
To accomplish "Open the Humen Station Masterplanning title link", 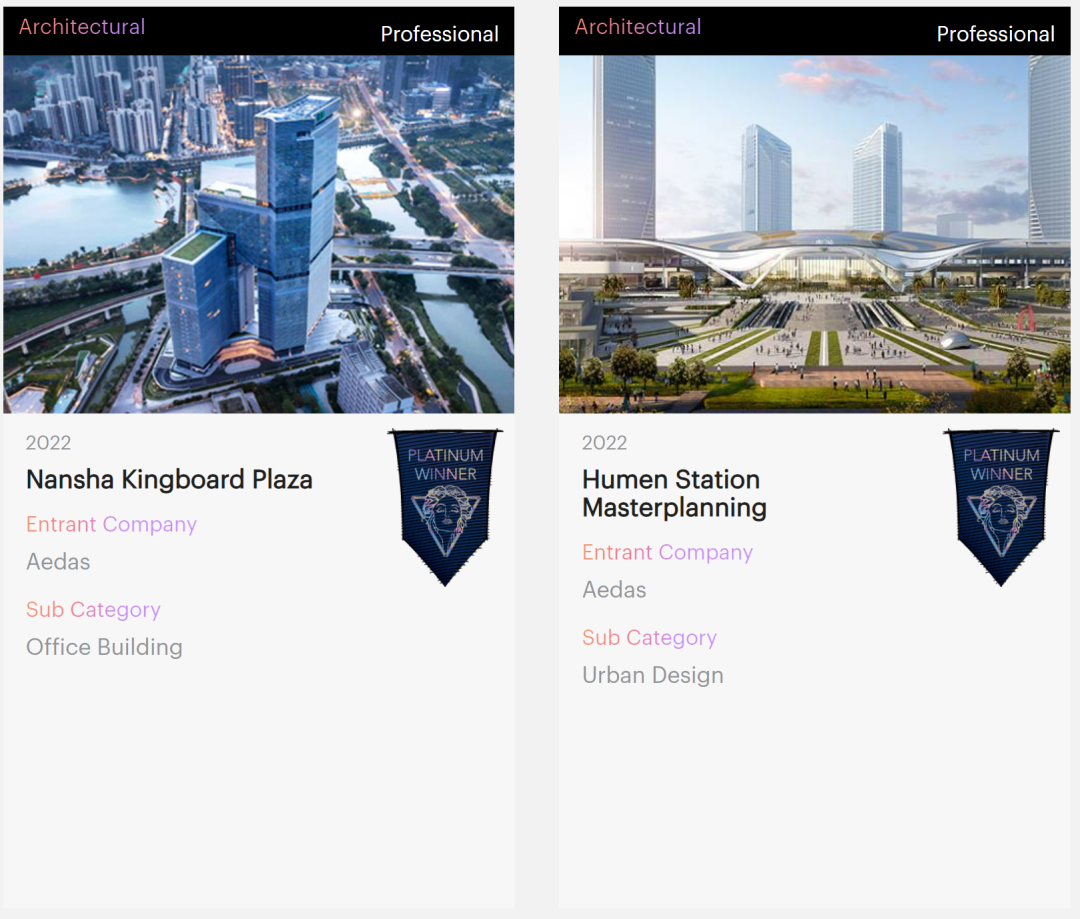I will click(x=674, y=493).
